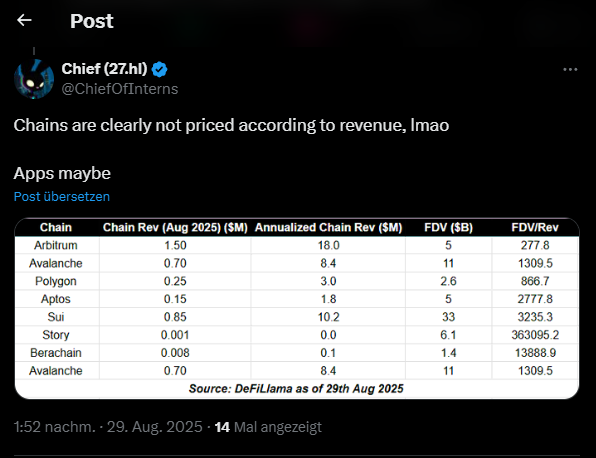Viewport: 596px width, 458px height.
Task: Click the Story row in the table
Action: pyautogui.click(x=297, y=335)
